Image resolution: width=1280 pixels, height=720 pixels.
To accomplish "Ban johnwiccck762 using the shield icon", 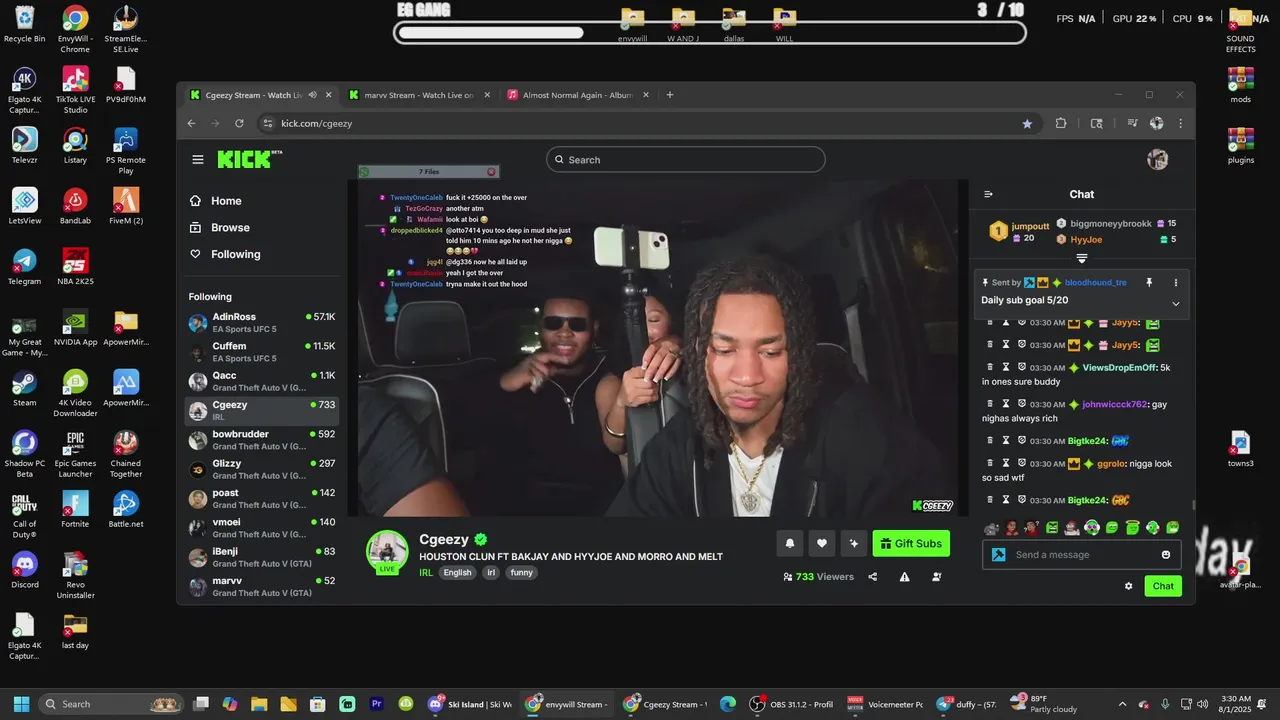I will [1022, 404].
